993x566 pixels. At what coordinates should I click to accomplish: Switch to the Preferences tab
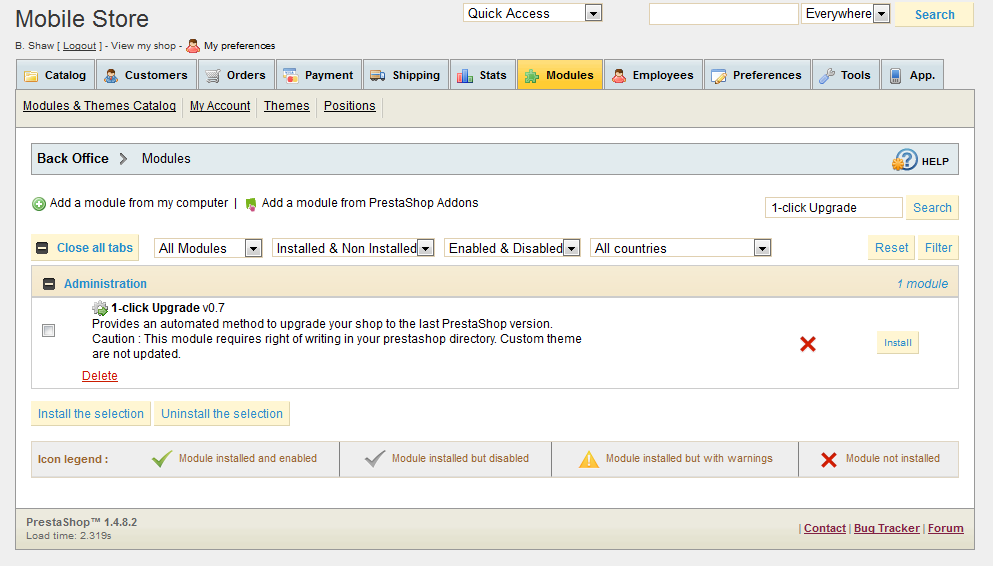(x=757, y=75)
